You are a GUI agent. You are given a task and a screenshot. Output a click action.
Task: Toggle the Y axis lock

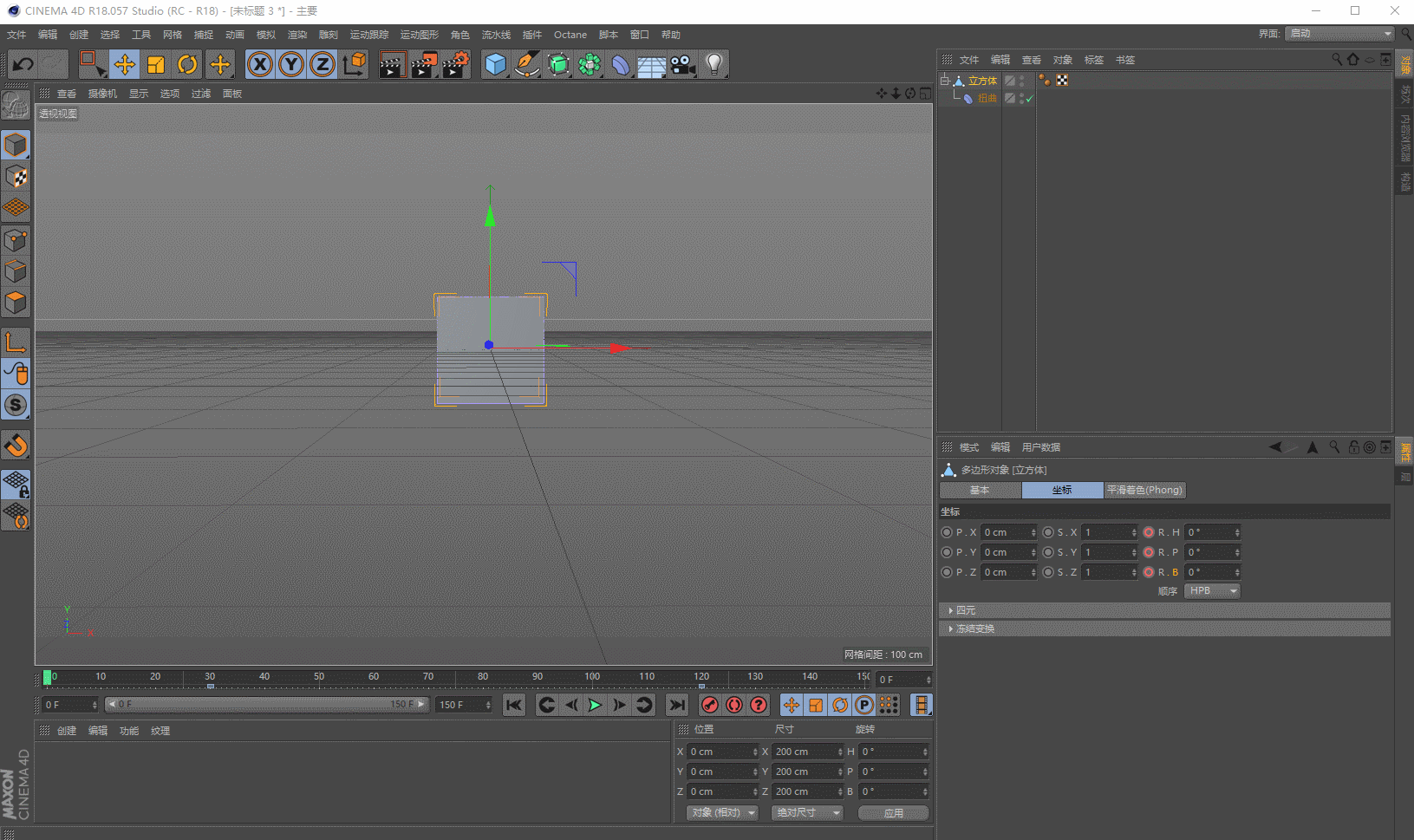[291, 64]
